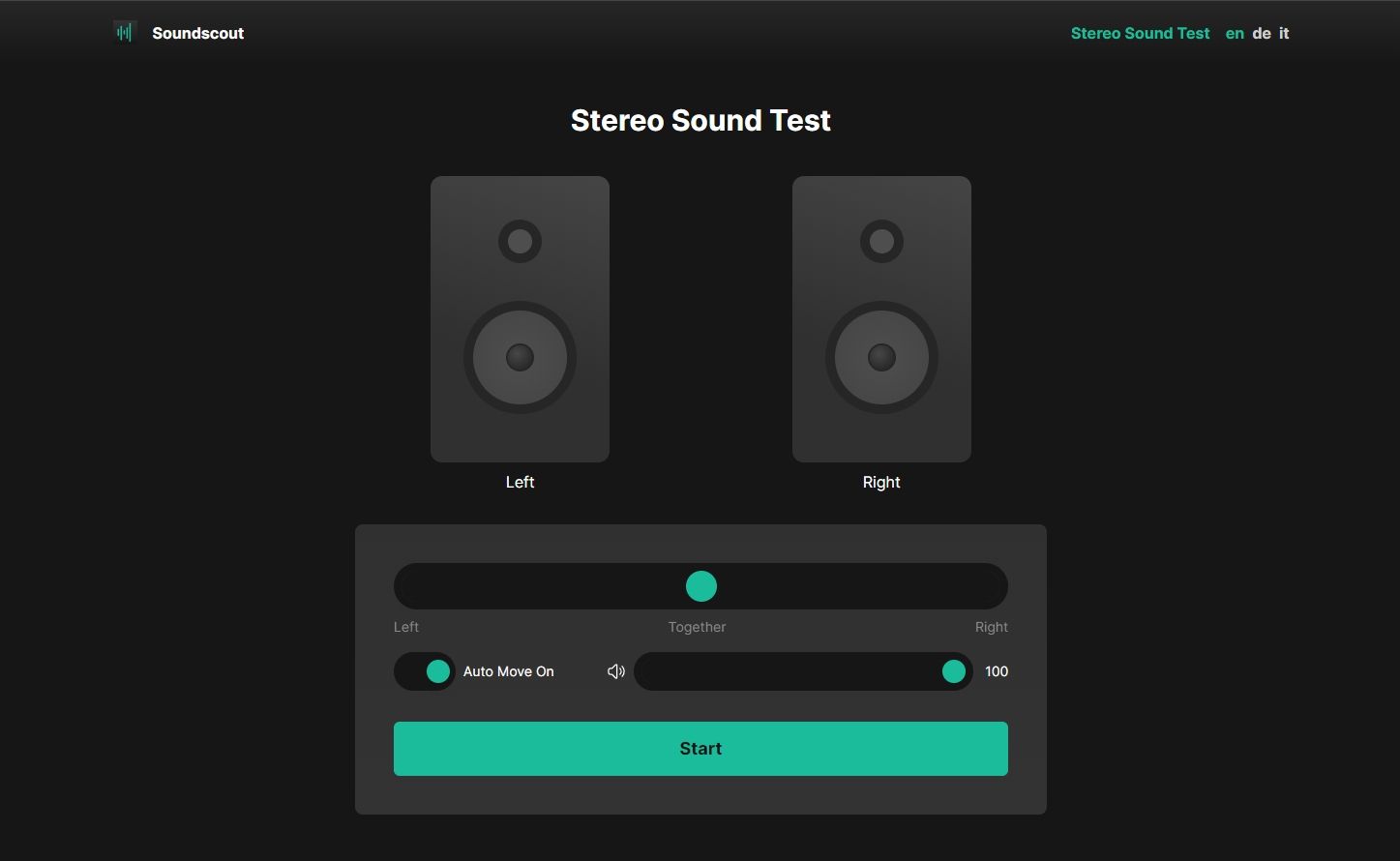Select the Left speaker image

(x=520, y=317)
